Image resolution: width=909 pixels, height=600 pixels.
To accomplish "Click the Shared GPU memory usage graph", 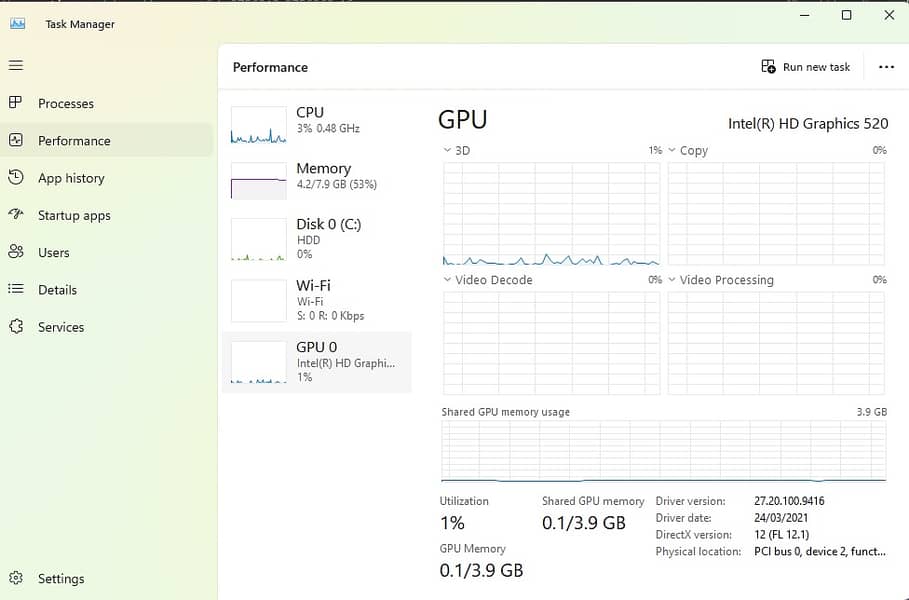I will pyautogui.click(x=663, y=451).
